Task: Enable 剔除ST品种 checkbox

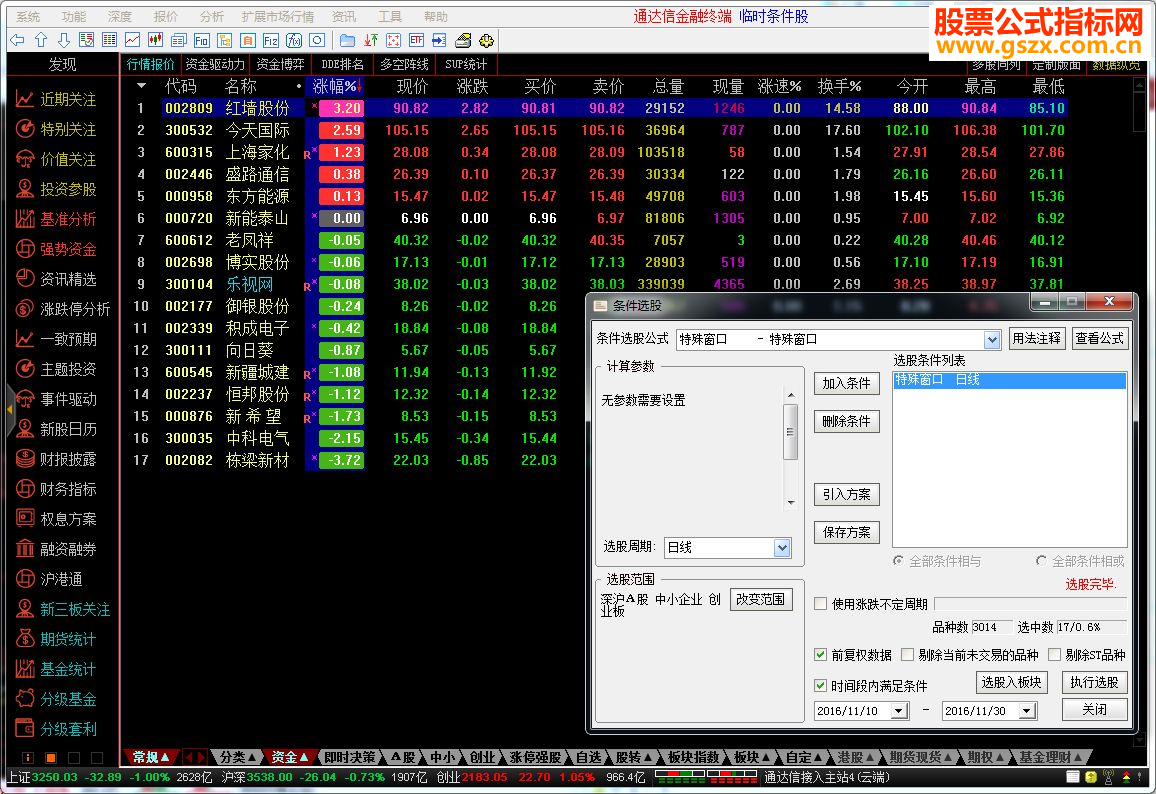Action: [x=1054, y=655]
